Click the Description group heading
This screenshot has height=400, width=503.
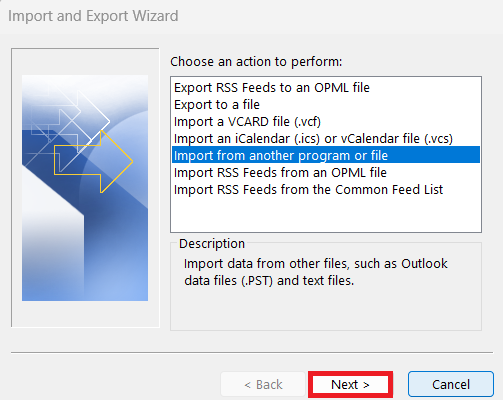coord(212,244)
